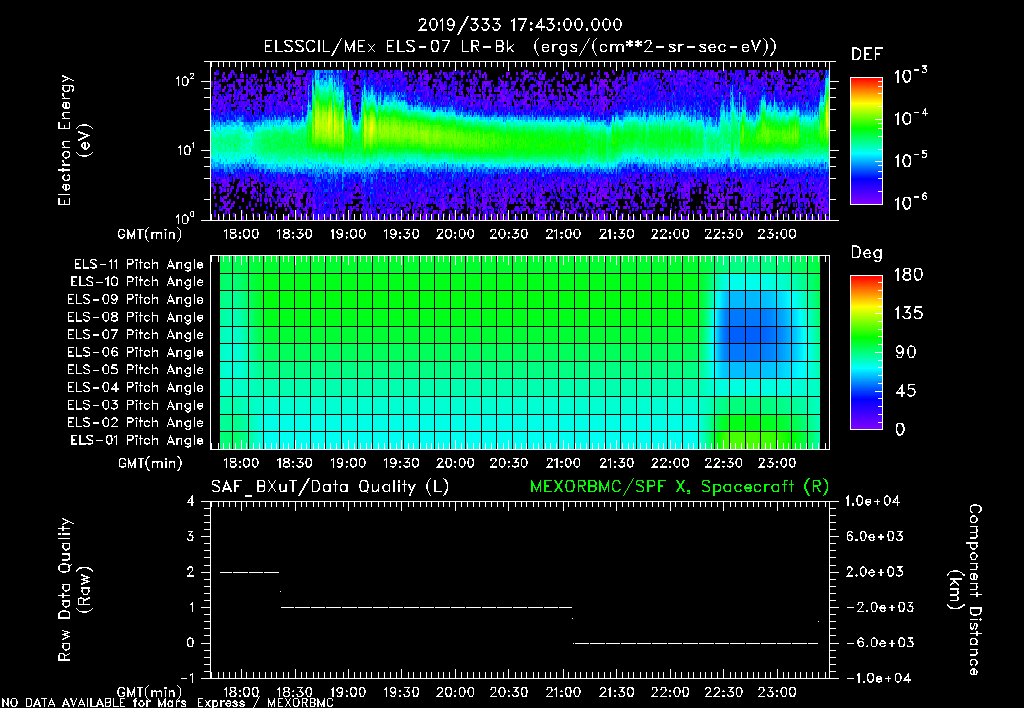Click the 10^-4 DEF colorbar tick label

911,118
